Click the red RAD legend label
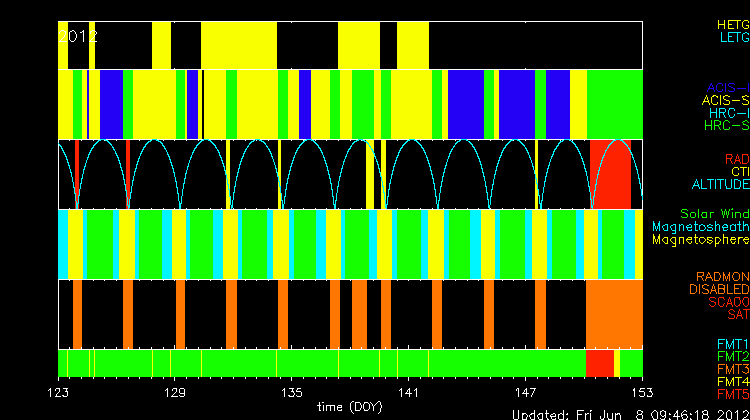The image size is (750, 420). (736, 159)
